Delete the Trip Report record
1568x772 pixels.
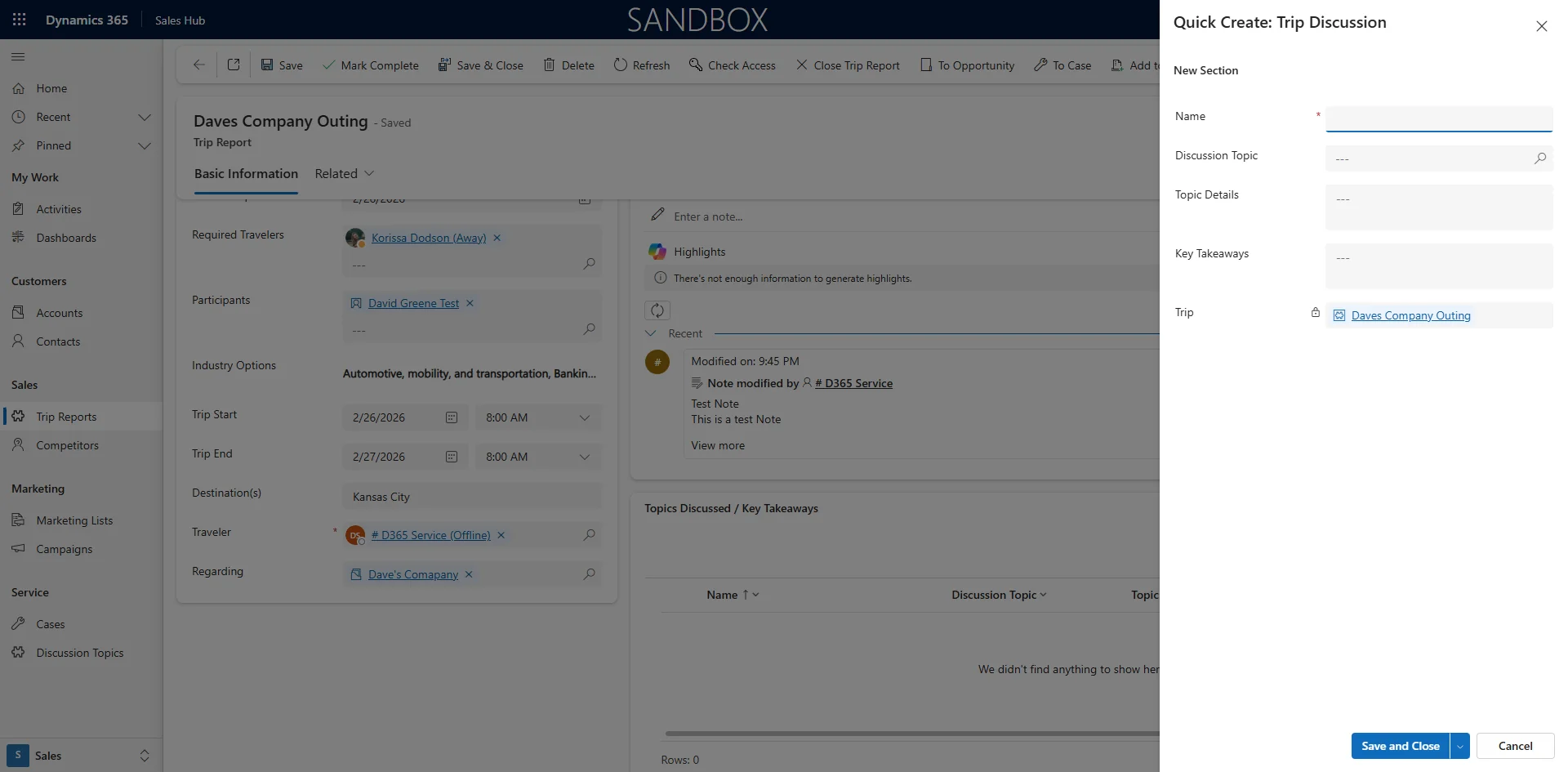568,65
